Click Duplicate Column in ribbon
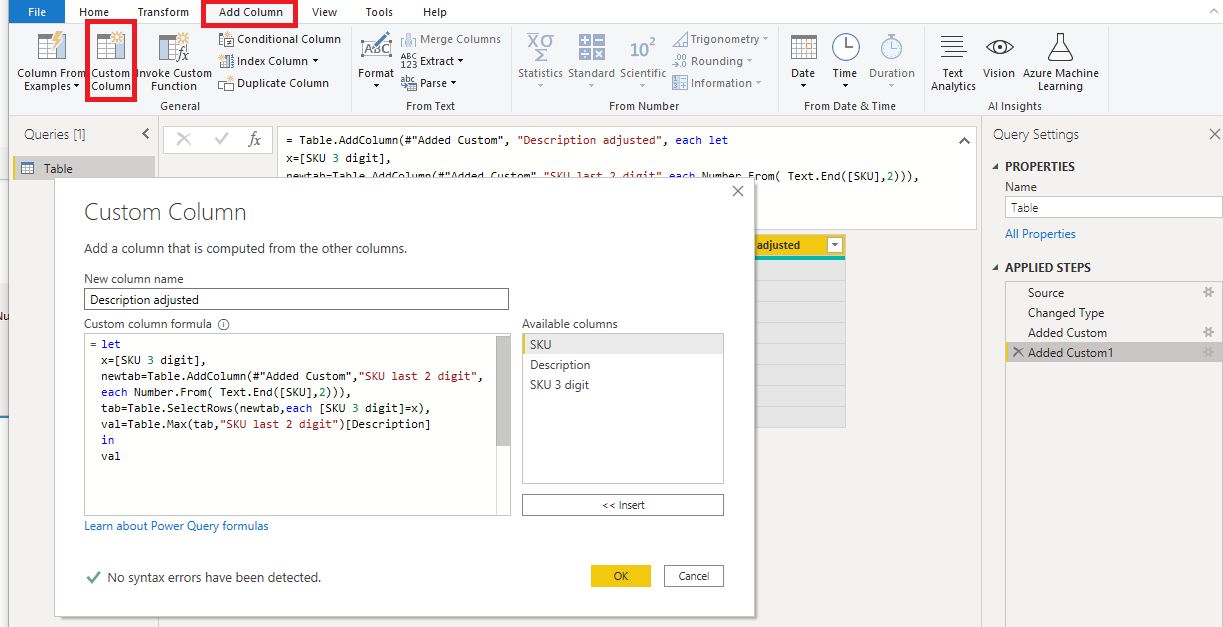The height and width of the screenshot is (627, 1223). pos(274,83)
